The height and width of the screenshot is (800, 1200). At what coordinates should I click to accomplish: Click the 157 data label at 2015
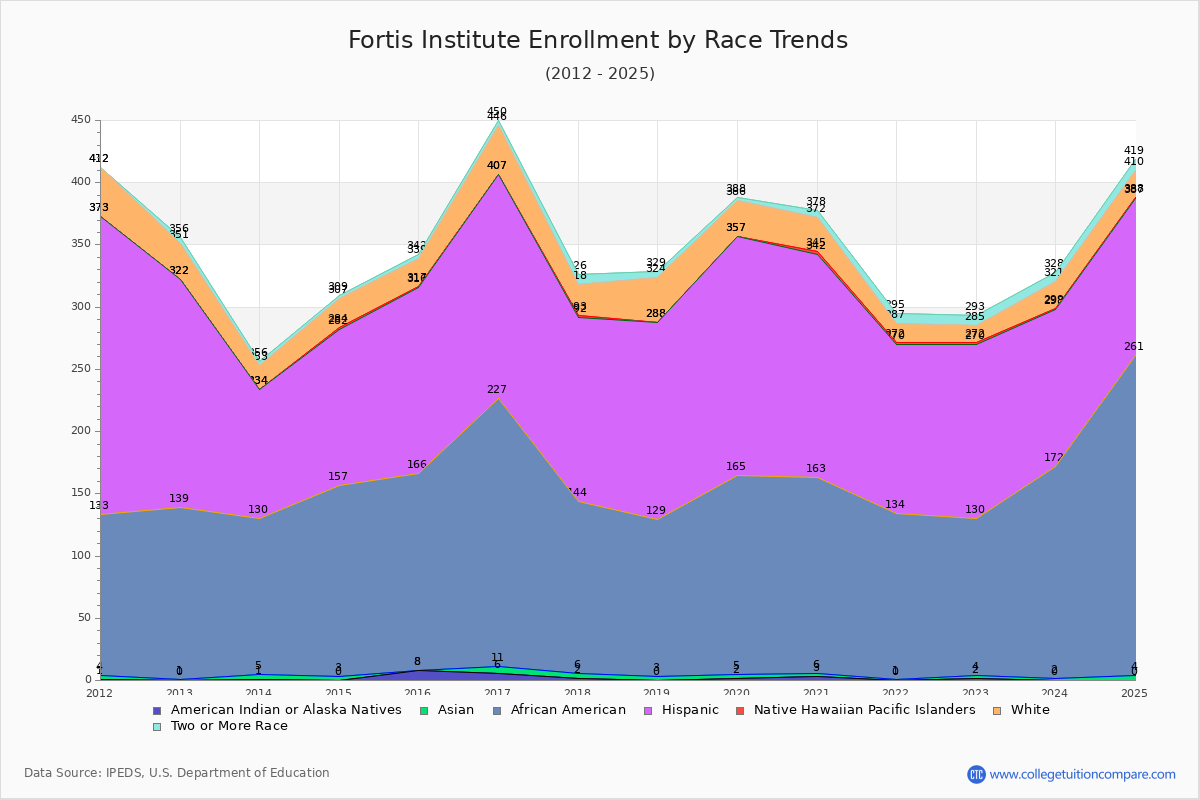coord(338,477)
